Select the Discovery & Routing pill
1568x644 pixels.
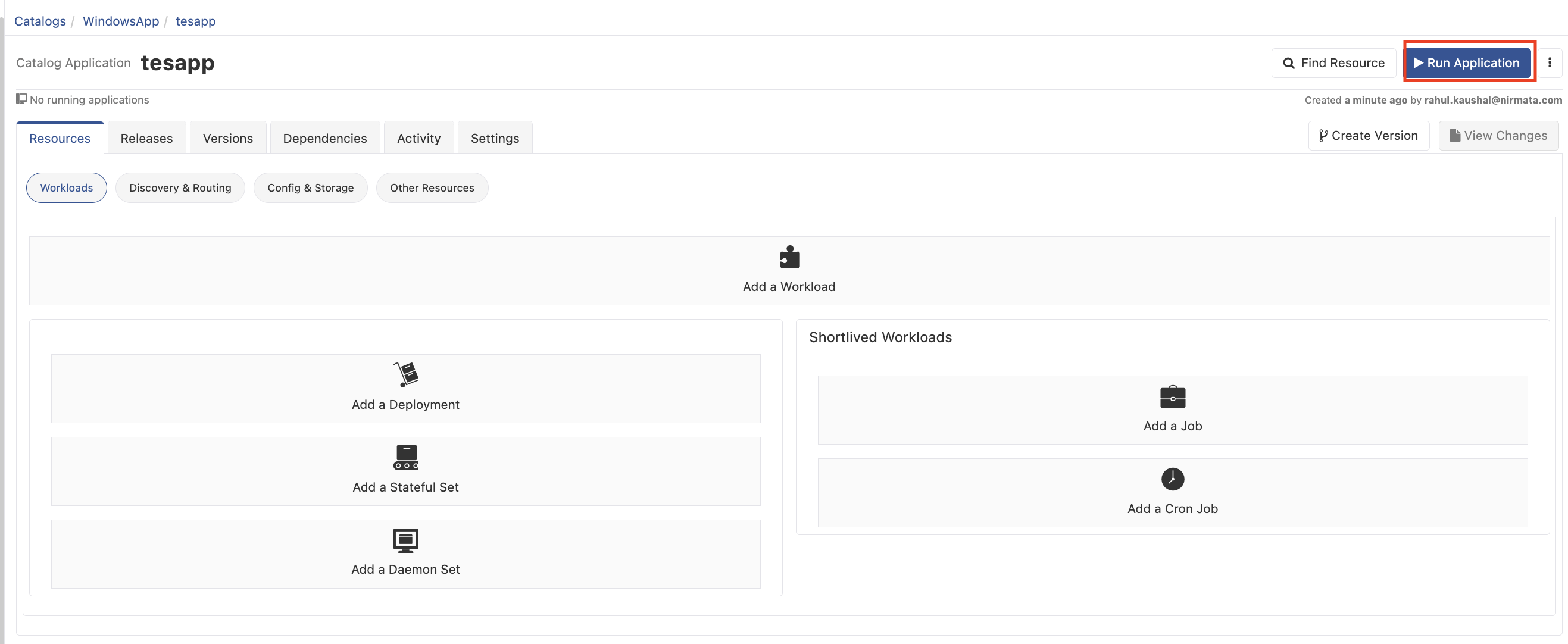click(x=180, y=187)
